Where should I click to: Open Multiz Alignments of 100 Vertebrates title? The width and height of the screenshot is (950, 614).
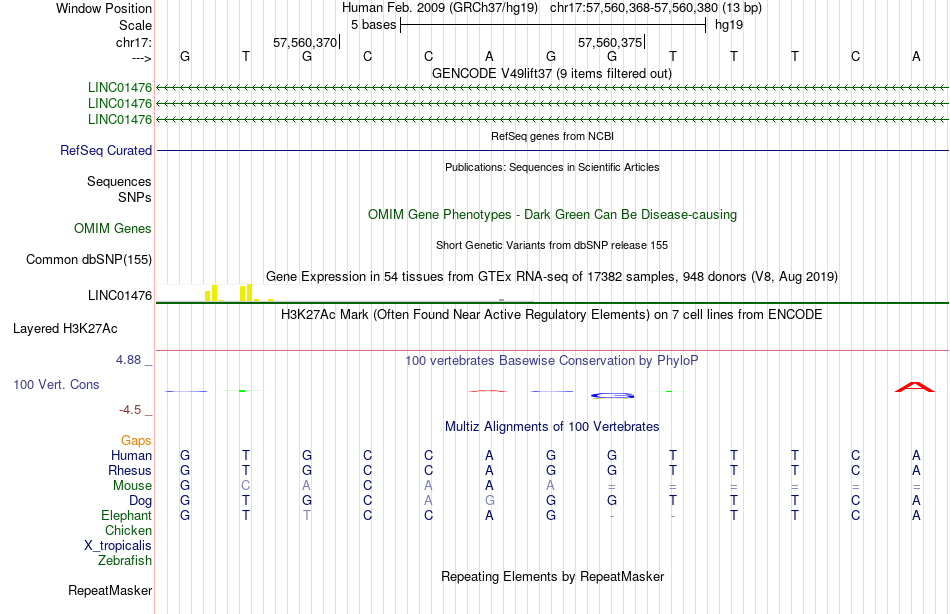552,427
